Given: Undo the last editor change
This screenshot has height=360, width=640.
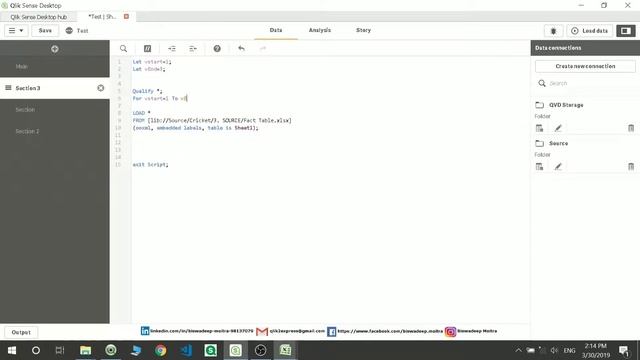Looking at the screenshot, I should pos(242,49).
